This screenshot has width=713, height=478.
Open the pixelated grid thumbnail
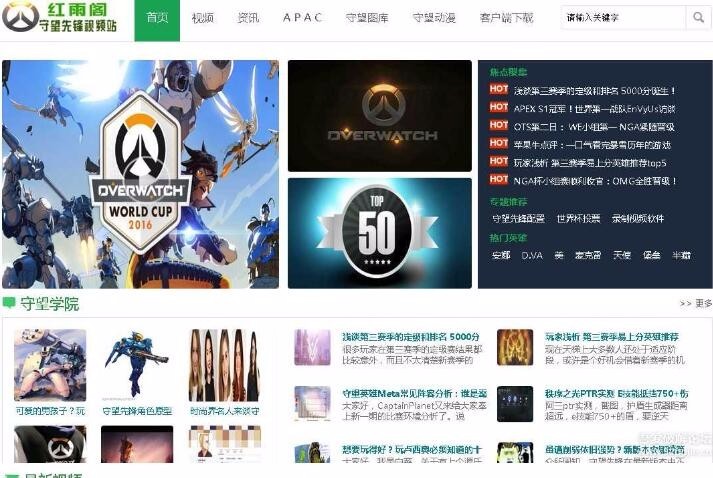pos(225,444)
